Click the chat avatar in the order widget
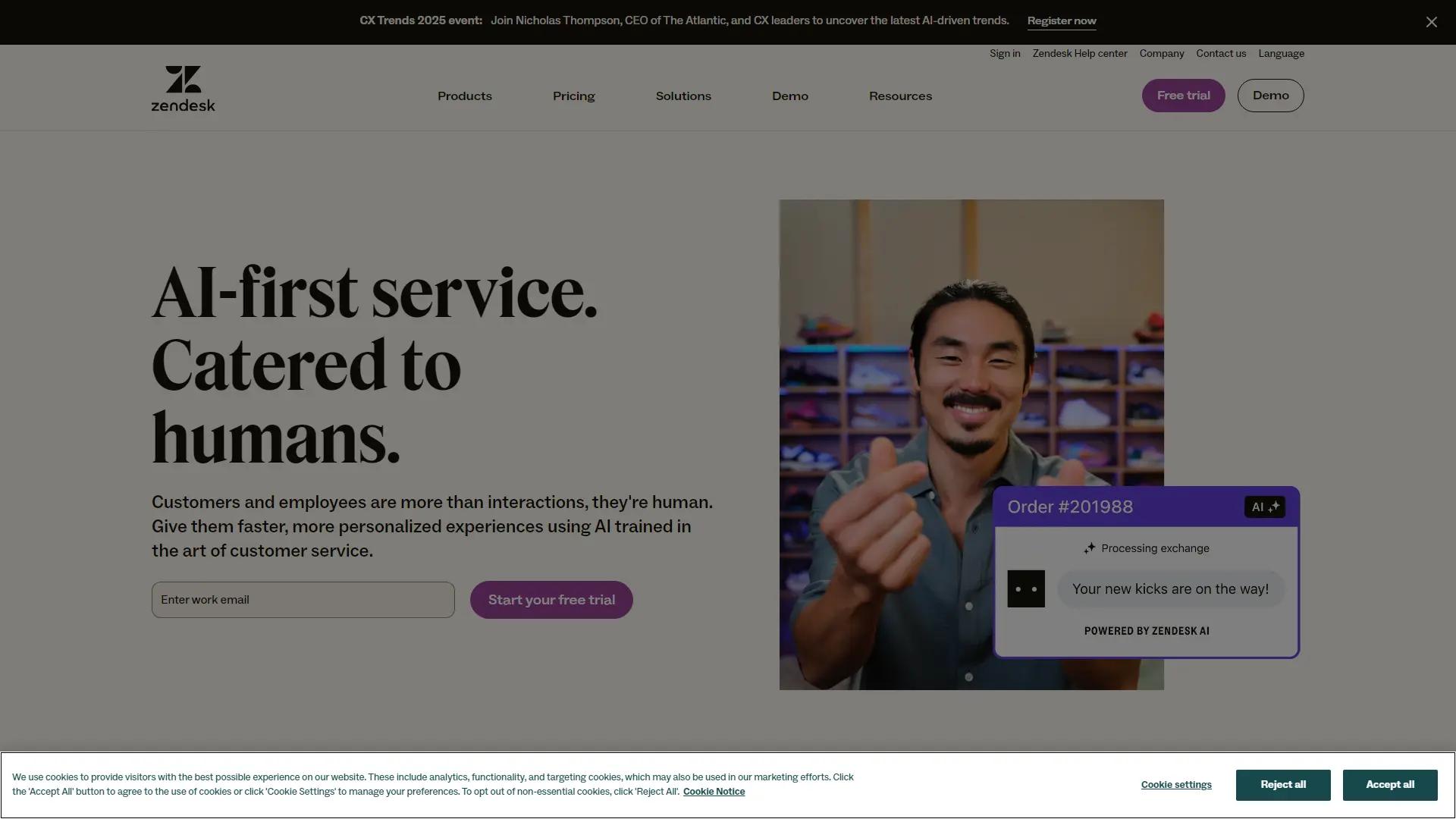The height and width of the screenshot is (819, 1456). [x=1025, y=588]
